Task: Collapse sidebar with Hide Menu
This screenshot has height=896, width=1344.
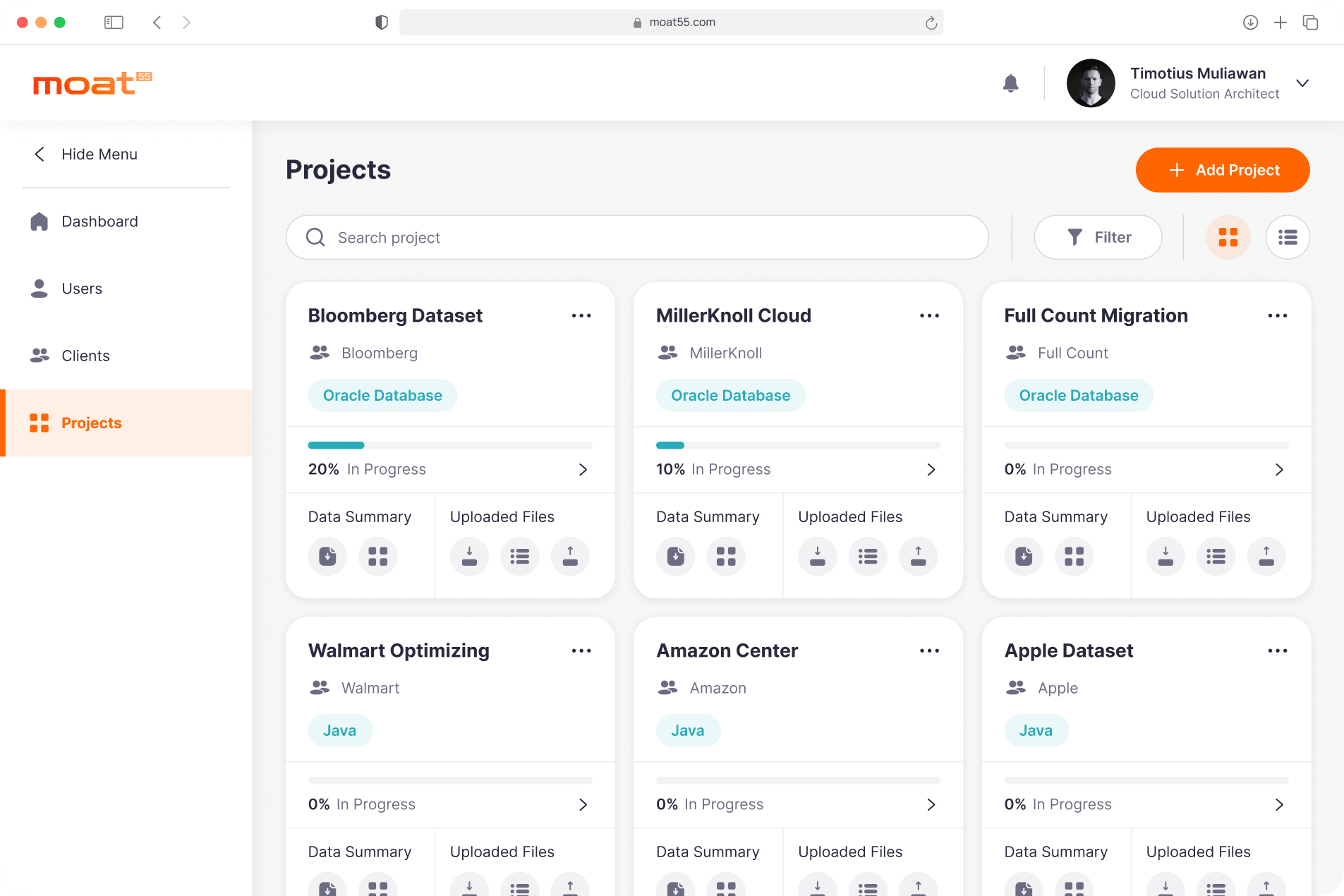Action: [x=85, y=155]
